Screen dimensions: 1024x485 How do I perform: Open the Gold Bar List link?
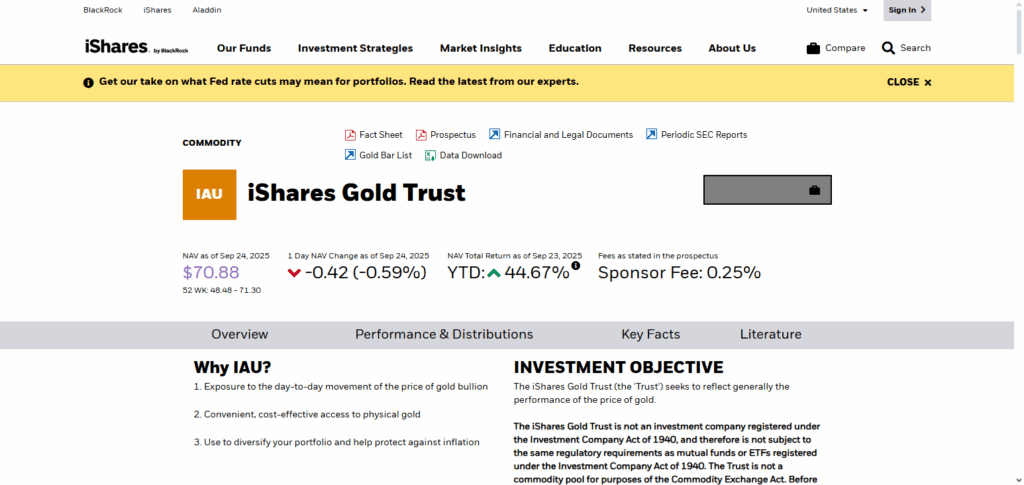pyautogui.click(x=385, y=155)
